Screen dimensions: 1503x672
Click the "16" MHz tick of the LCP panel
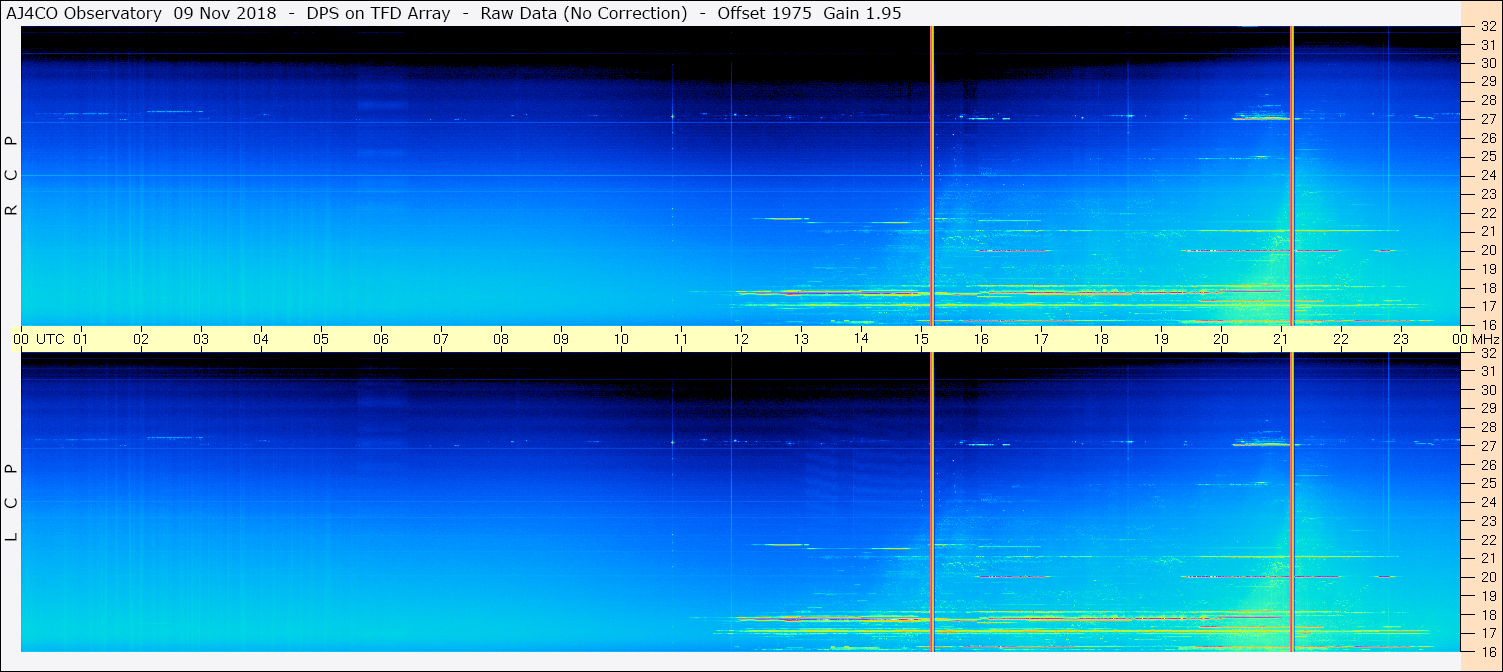coord(1489,651)
